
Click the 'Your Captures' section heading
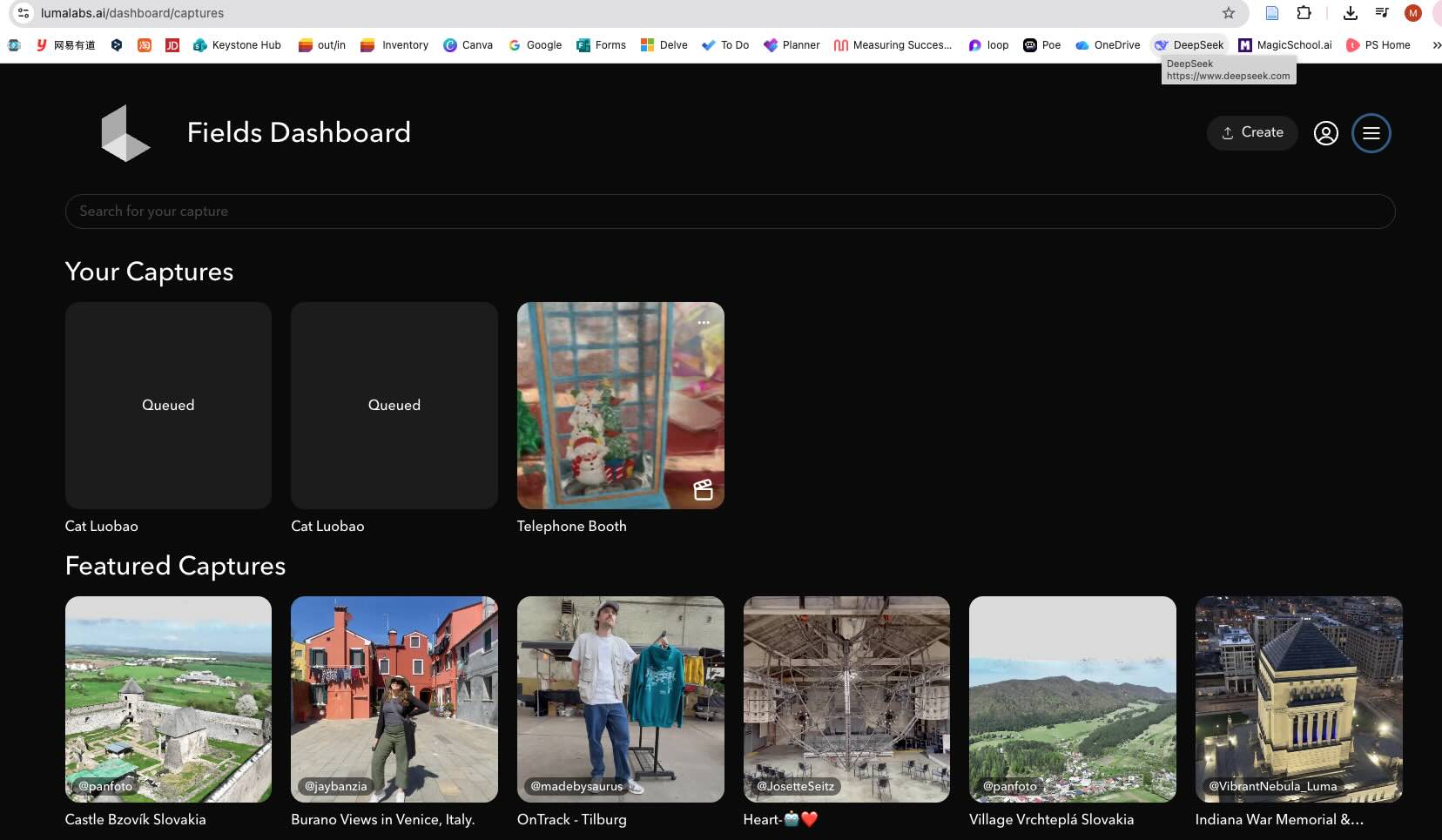click(149, 272)
